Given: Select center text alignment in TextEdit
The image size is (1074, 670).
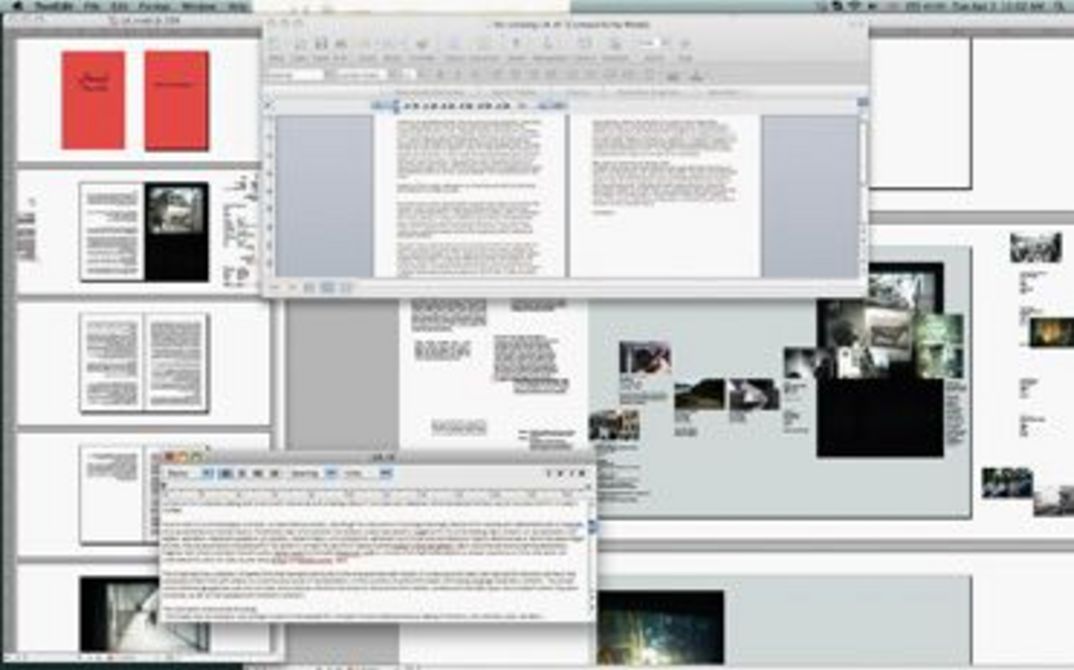Looking at the screenshot, I should (241, 471).
